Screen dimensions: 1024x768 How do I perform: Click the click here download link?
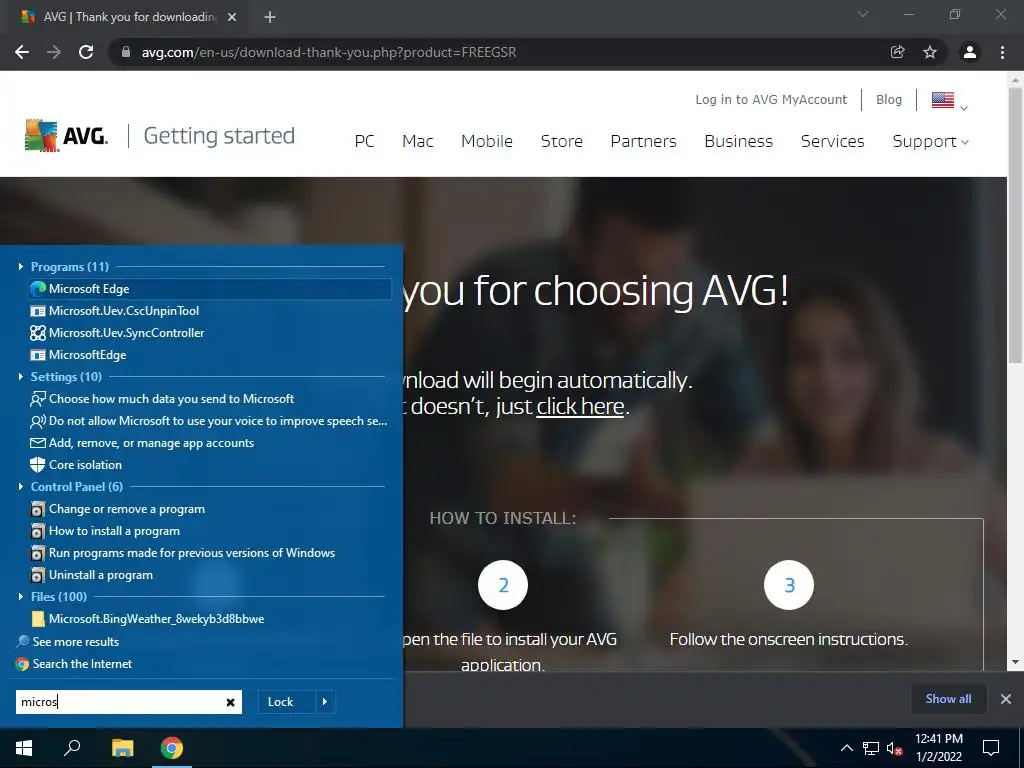(580, 406)
